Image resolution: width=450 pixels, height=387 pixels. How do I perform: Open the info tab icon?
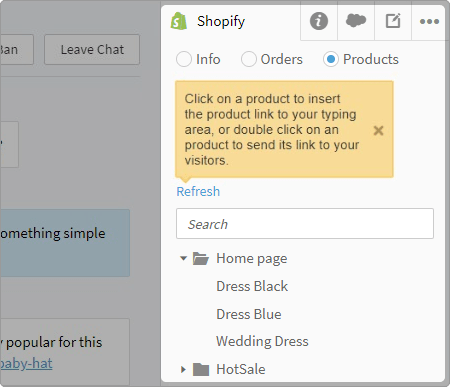[319, 21]
